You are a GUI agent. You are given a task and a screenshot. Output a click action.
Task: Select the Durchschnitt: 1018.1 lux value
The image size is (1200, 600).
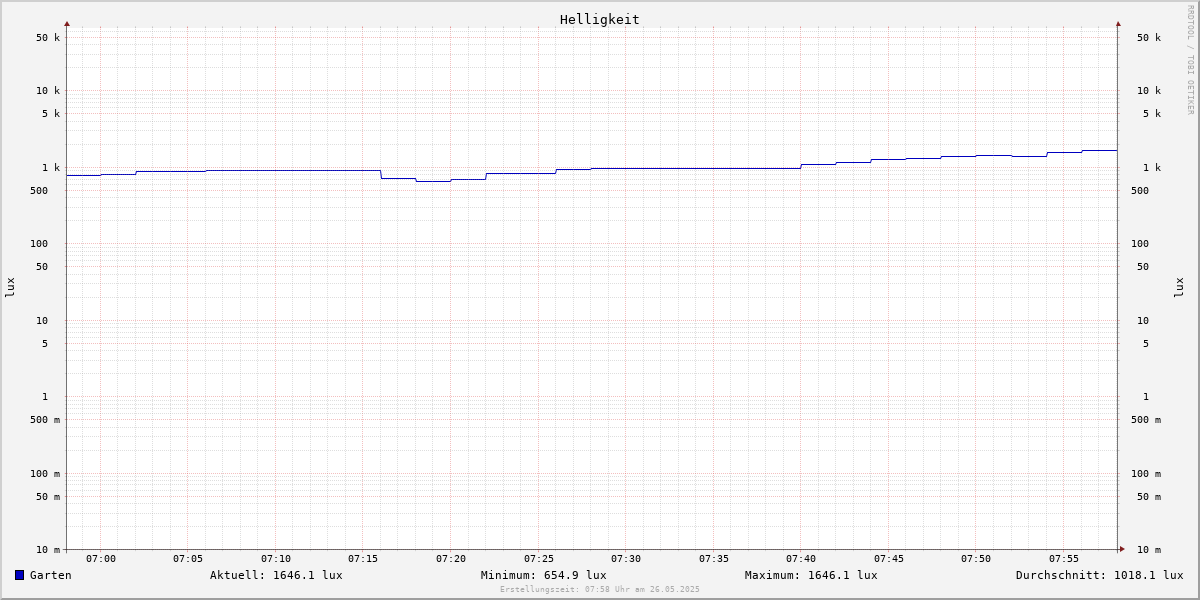(x=1100, y=575)
